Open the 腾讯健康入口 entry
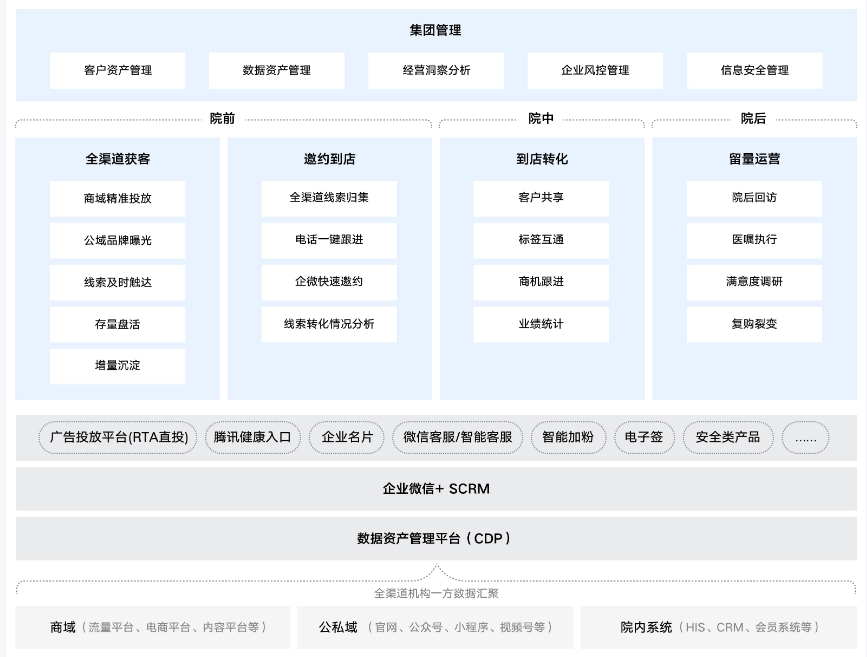 (x=251, y=438)
